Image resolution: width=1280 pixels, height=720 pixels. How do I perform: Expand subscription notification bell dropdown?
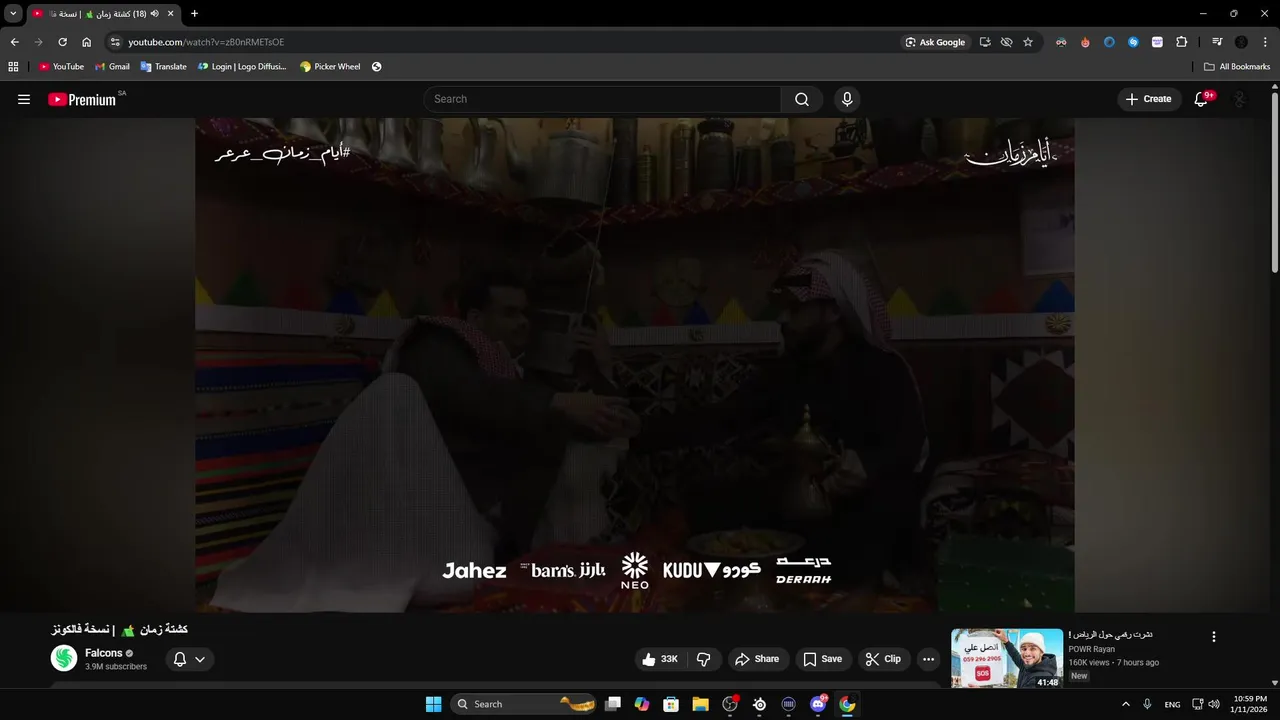pos(189,659)
